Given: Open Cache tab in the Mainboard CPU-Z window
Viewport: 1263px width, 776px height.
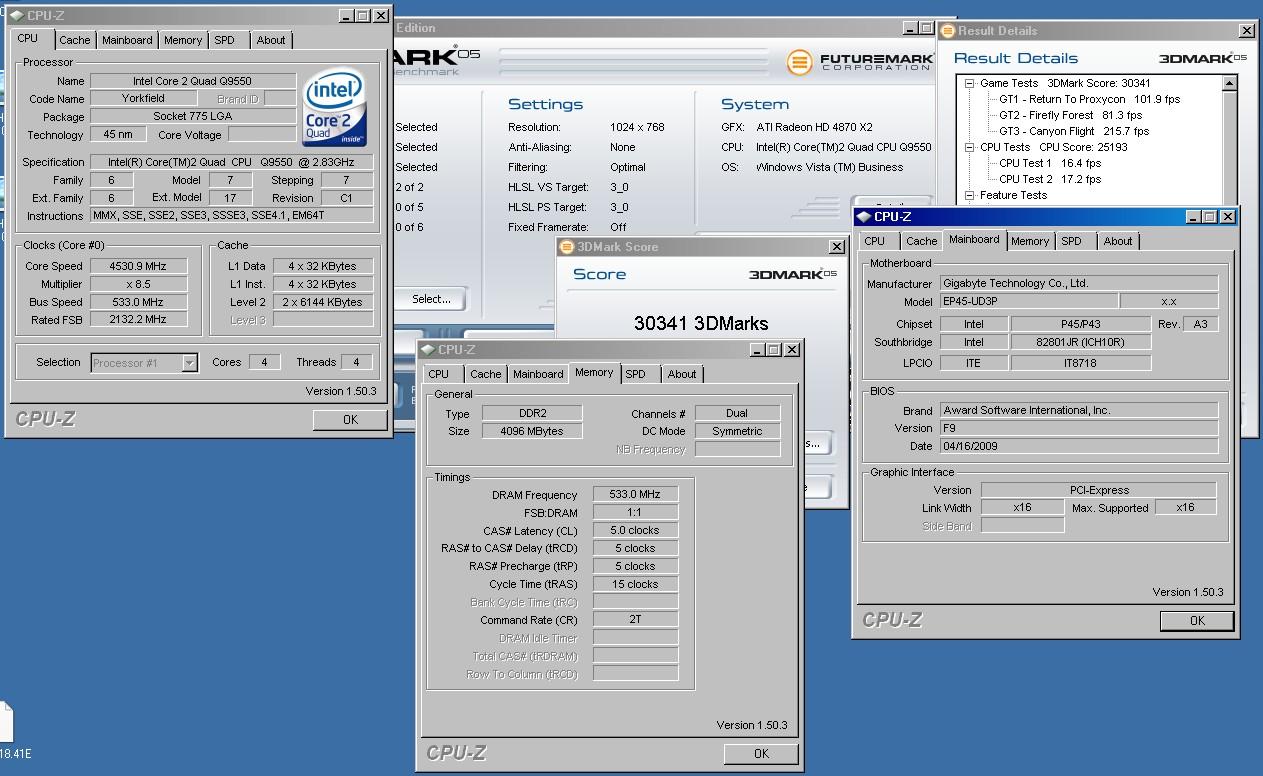Looking at the screenshot, I should point(922,241).
